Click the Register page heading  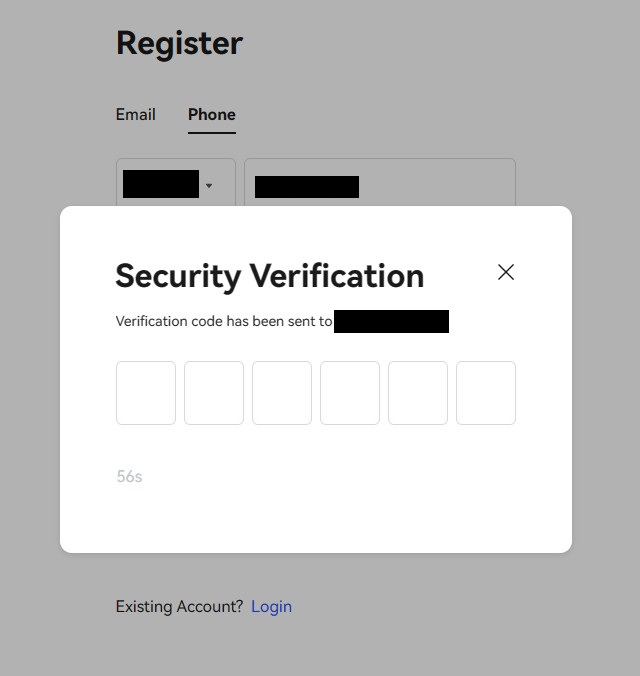[x=180, y=43]
